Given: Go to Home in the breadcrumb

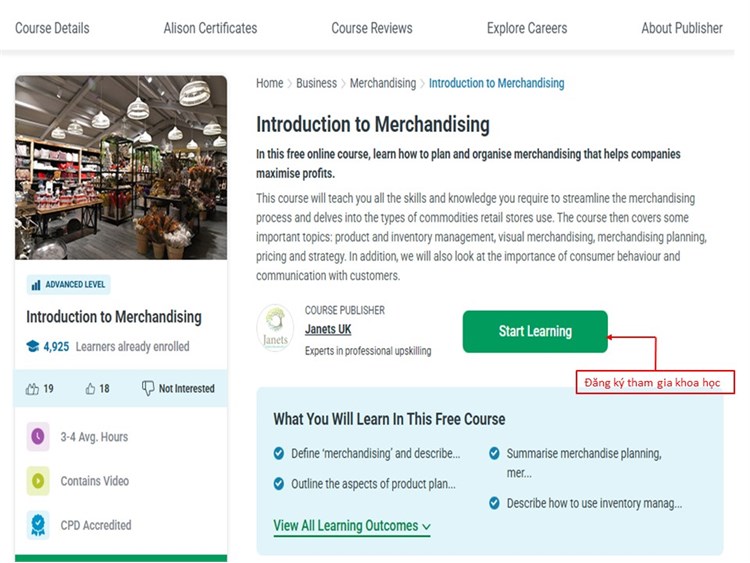Looking at the screenshot, I should [x=269, y=83].
